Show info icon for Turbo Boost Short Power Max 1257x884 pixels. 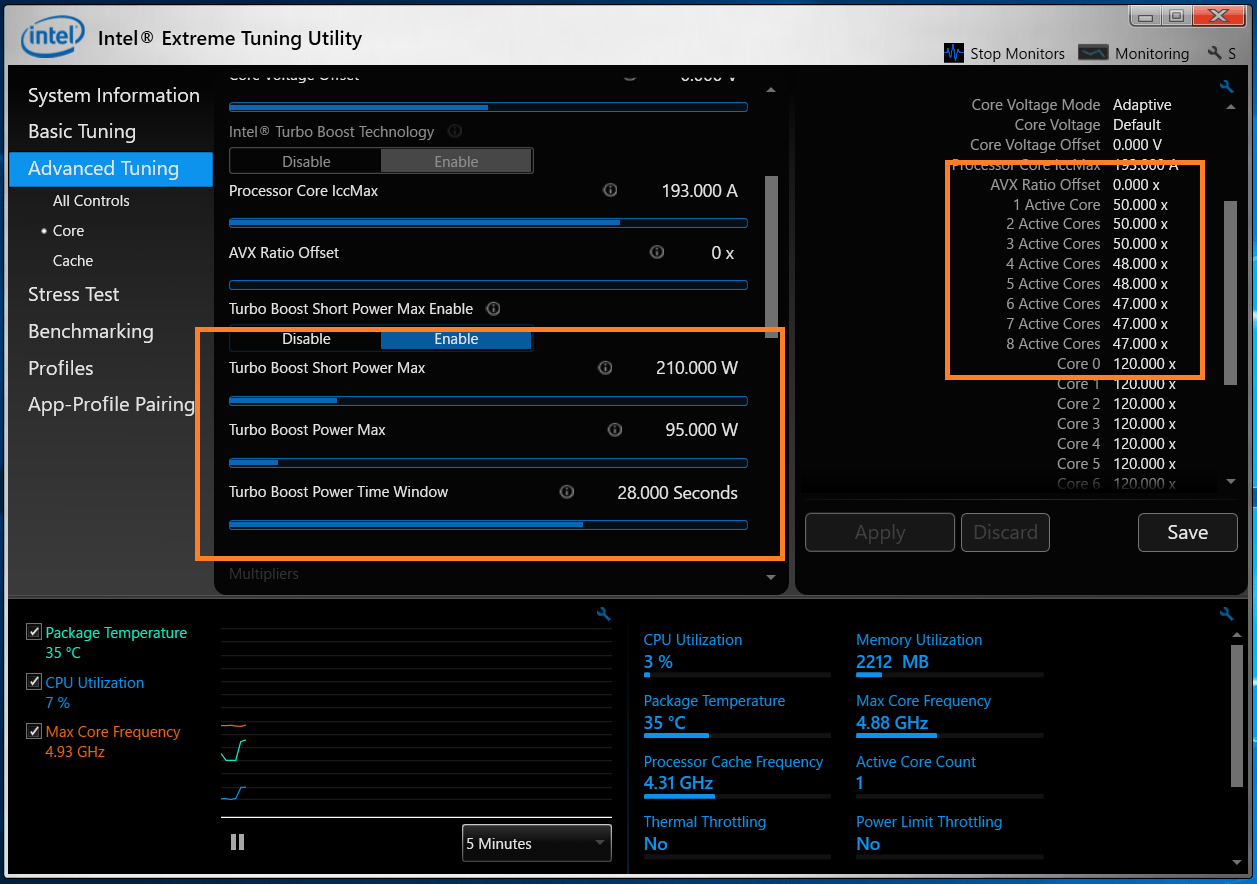(x=605, y=368)
